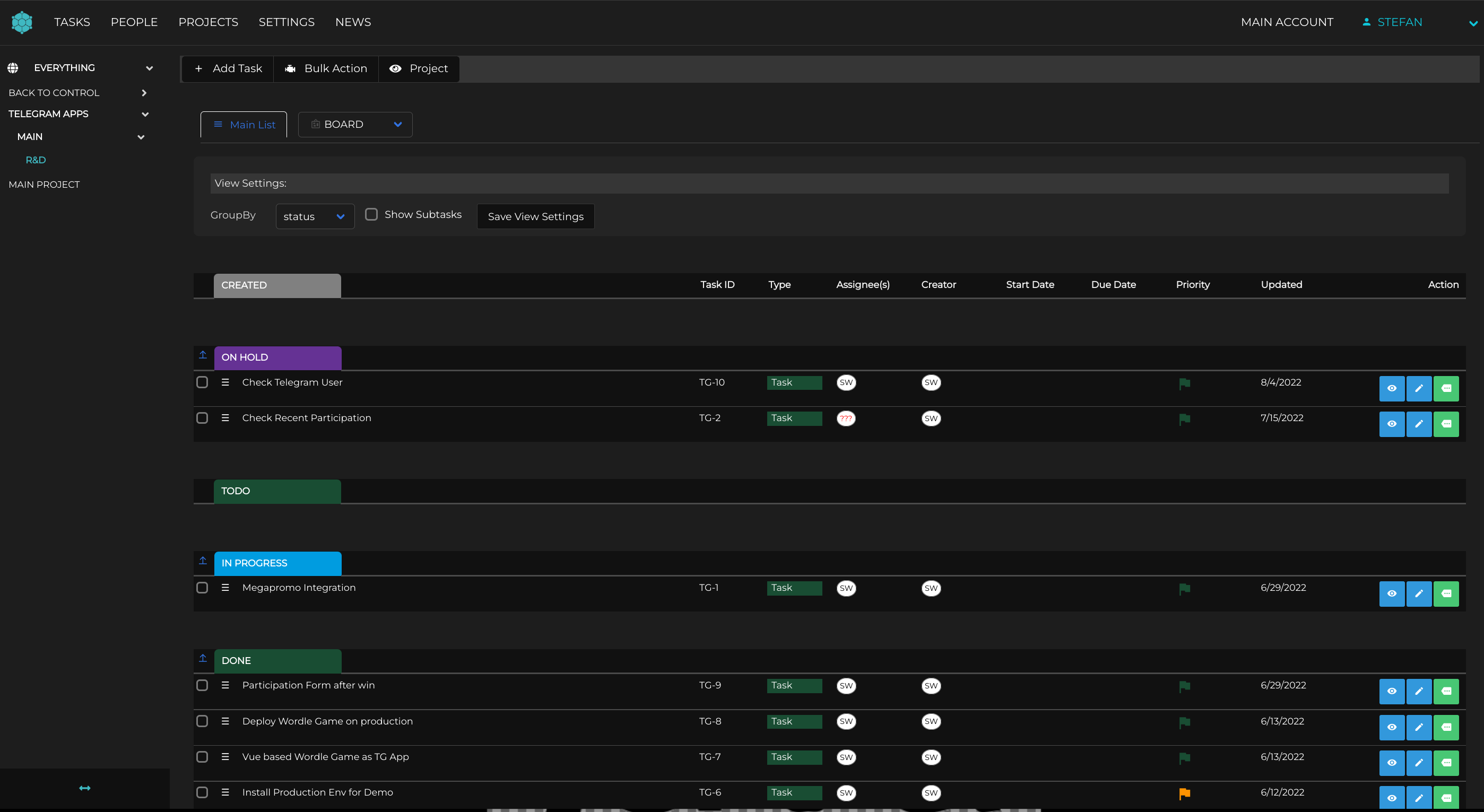Collapse the TELEGRAM APPS sidebar section
This screenshot has width=1484, height=812.
[145, 114]
